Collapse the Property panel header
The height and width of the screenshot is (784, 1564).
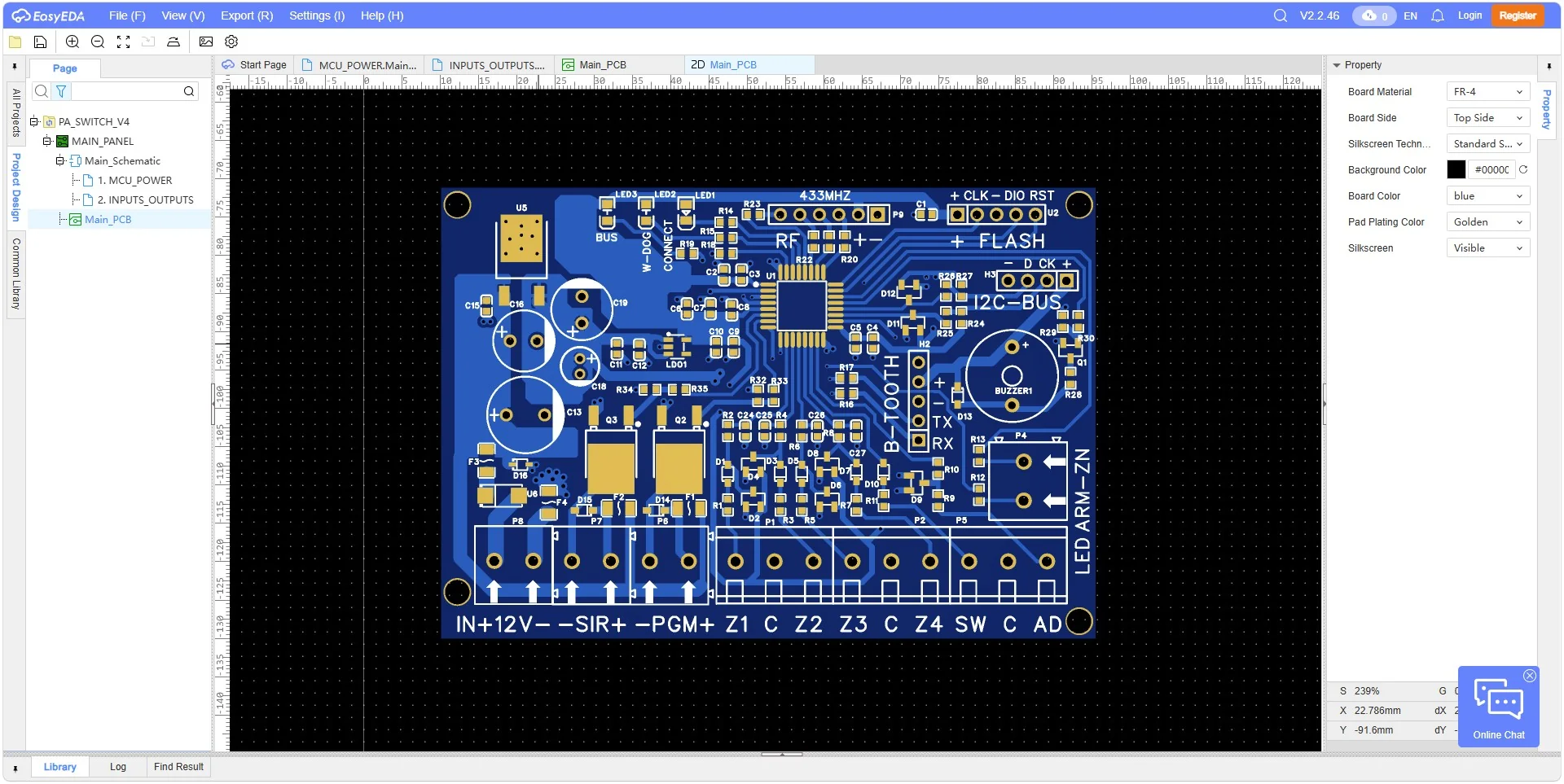pos(1336,65)
